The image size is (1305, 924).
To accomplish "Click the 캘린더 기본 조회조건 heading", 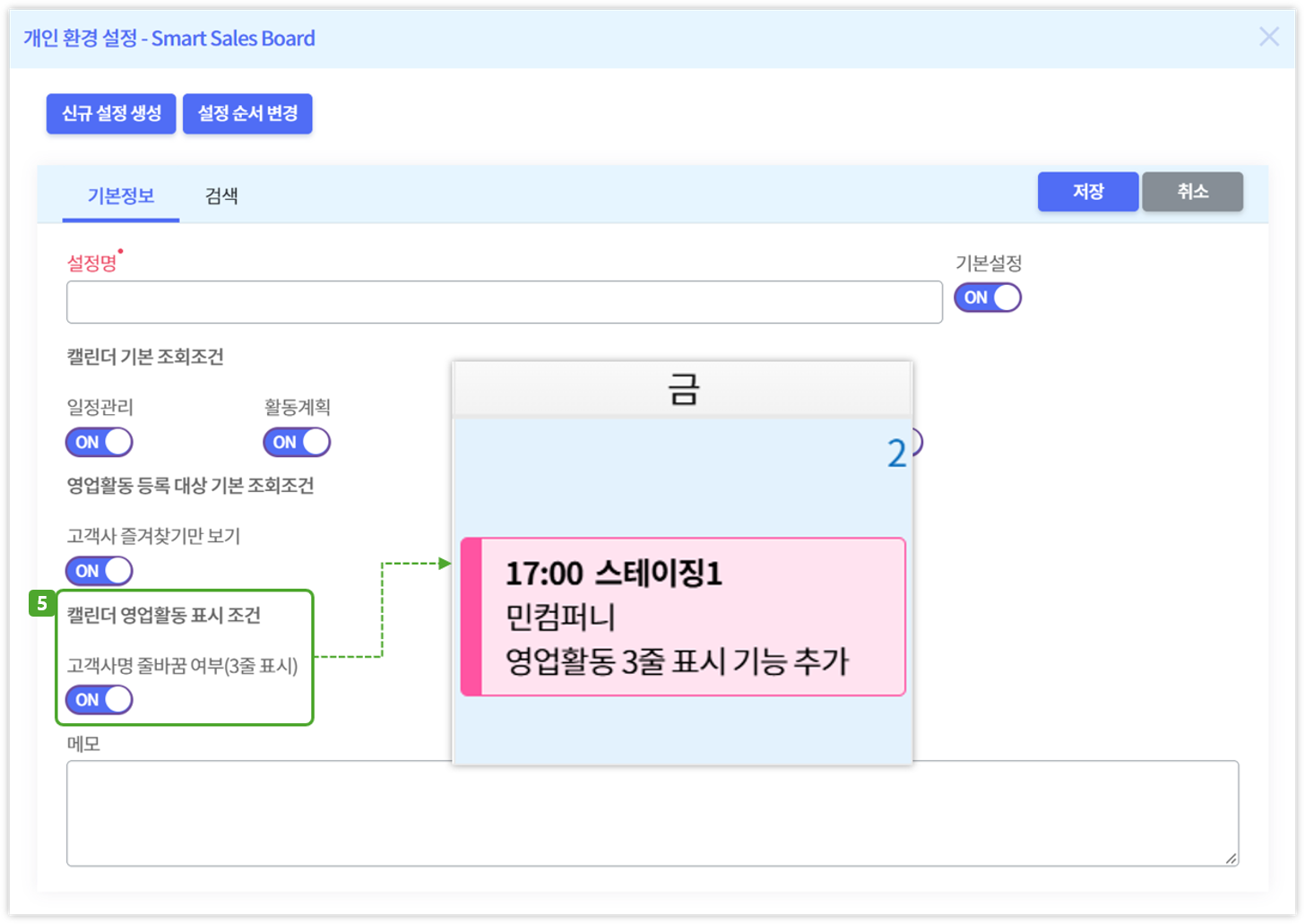I will click(145, 357).
